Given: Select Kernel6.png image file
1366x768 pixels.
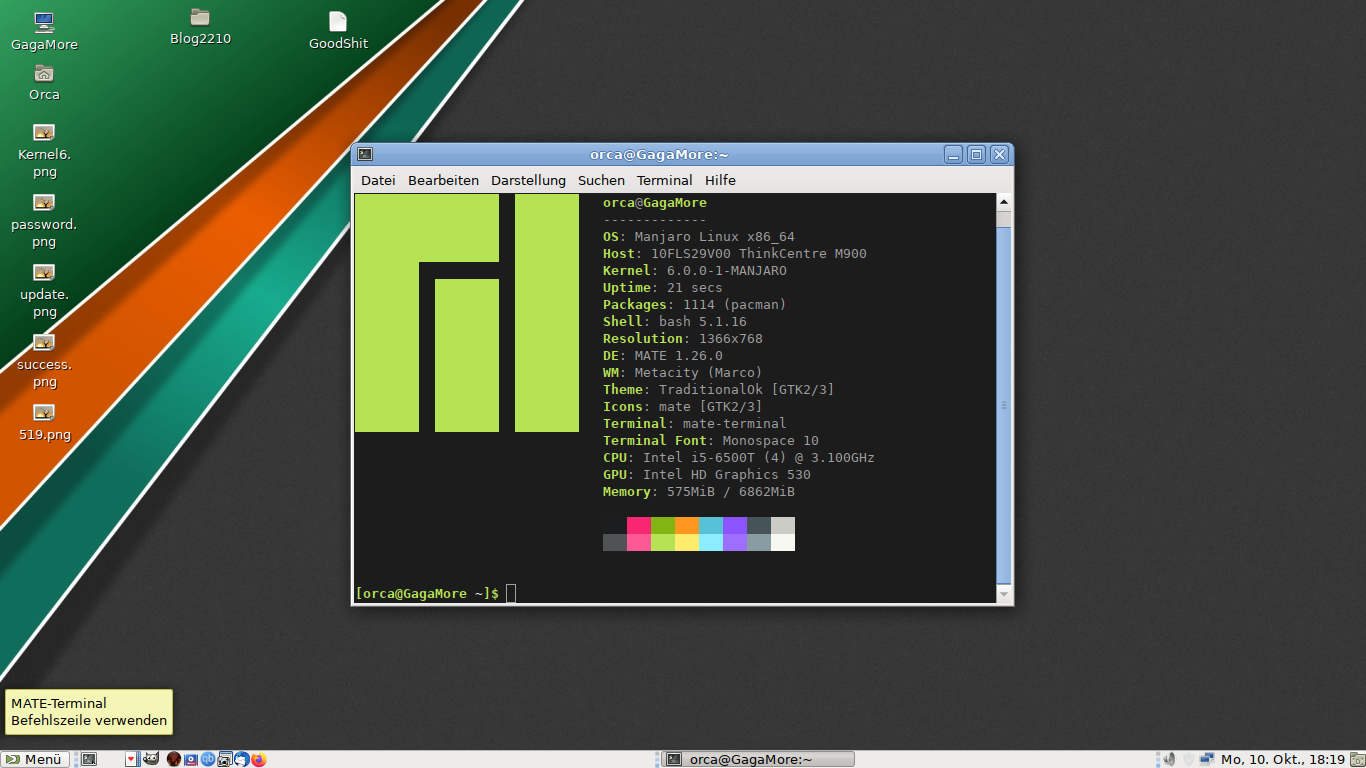Looking at the screenshot, I should tap(44, 151).
